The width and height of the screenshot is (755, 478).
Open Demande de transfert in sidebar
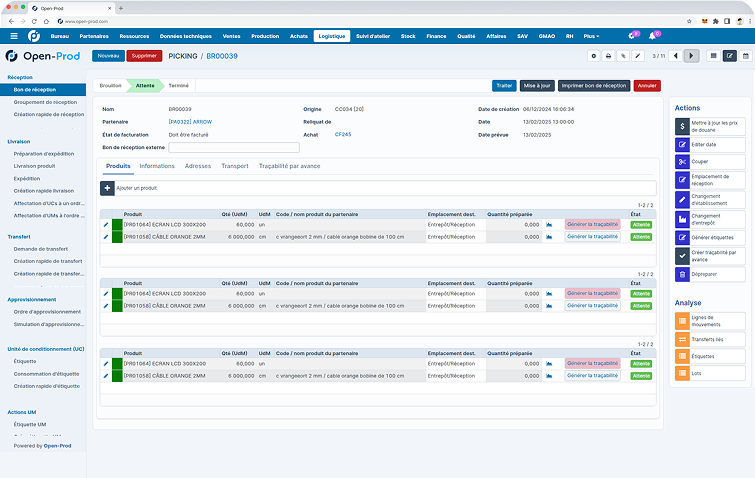(40, 249)
